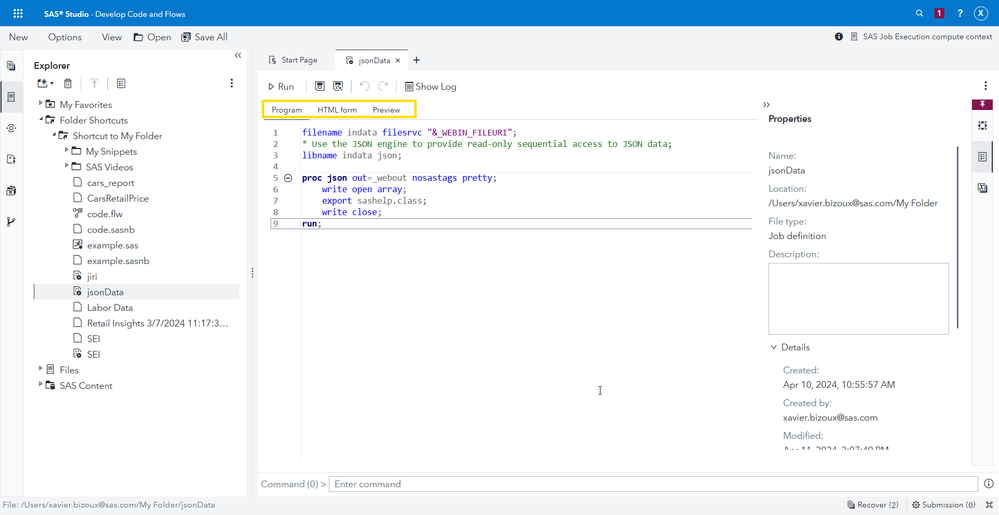The width and height of the screenshot is (999, 515).
Task: Open the user profile X avatar
Action: 981,13
